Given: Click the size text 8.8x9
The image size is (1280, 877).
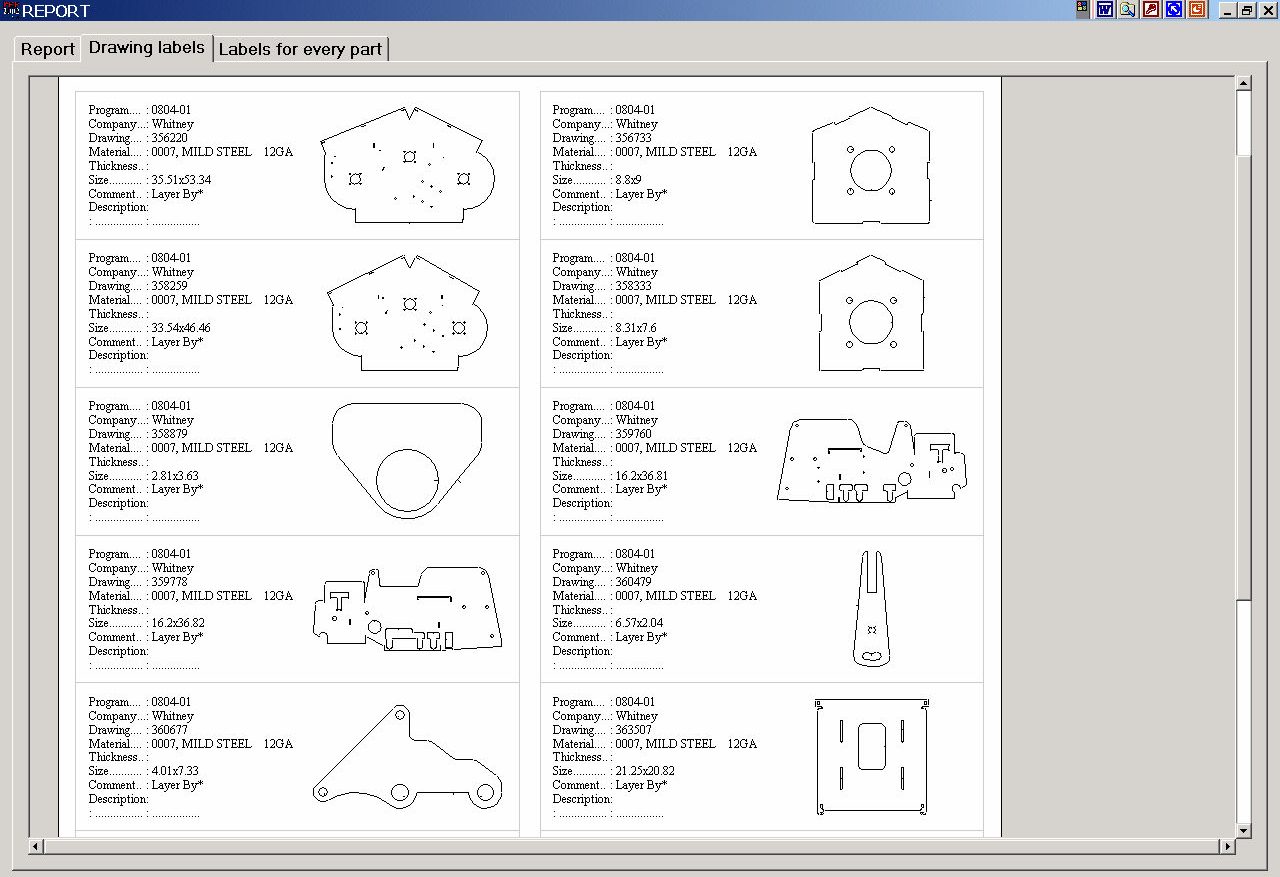Looking at the screenshot, I should [629, 180].
